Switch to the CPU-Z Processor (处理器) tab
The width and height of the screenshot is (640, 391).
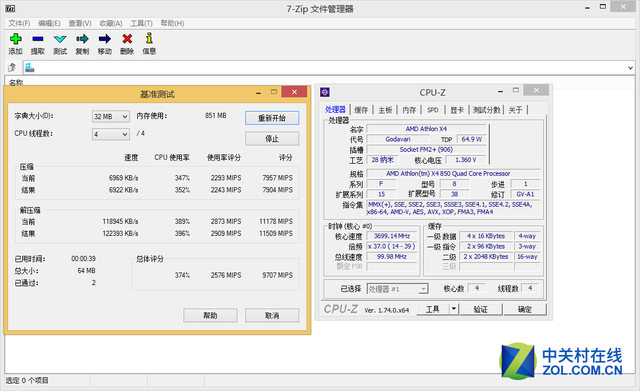[x=335, y=109]
